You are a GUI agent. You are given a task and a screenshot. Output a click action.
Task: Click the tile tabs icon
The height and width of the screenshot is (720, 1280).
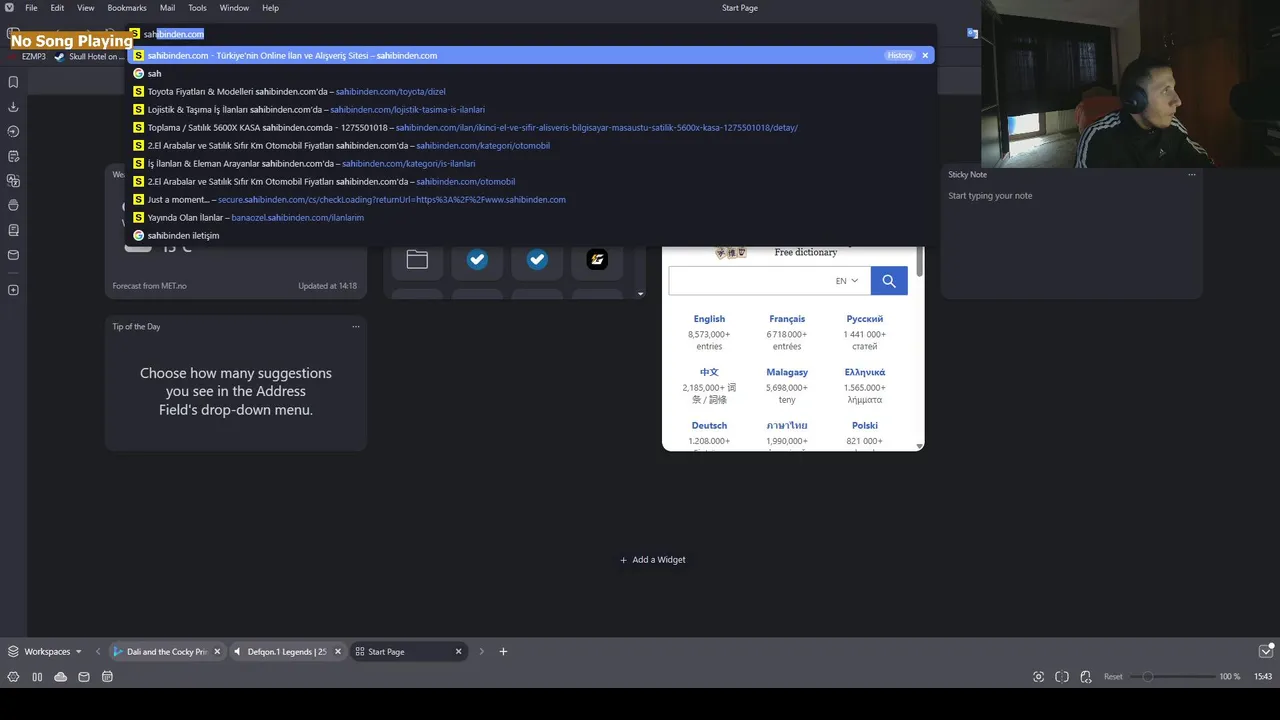1062,677
